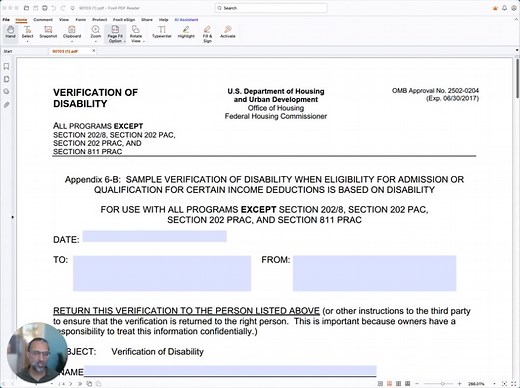Screen dimensions: 520x388
Task: Switch to the Foxit eSign tab
Action: [124, 20]
